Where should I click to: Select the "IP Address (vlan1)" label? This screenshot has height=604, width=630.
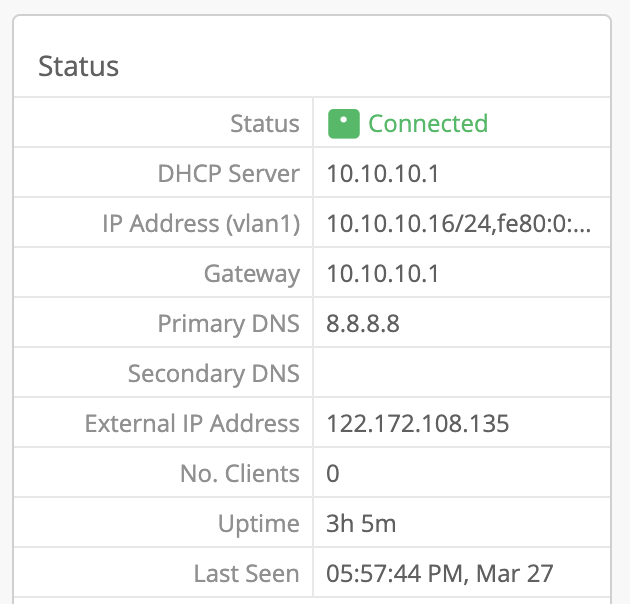click(201, 224)
